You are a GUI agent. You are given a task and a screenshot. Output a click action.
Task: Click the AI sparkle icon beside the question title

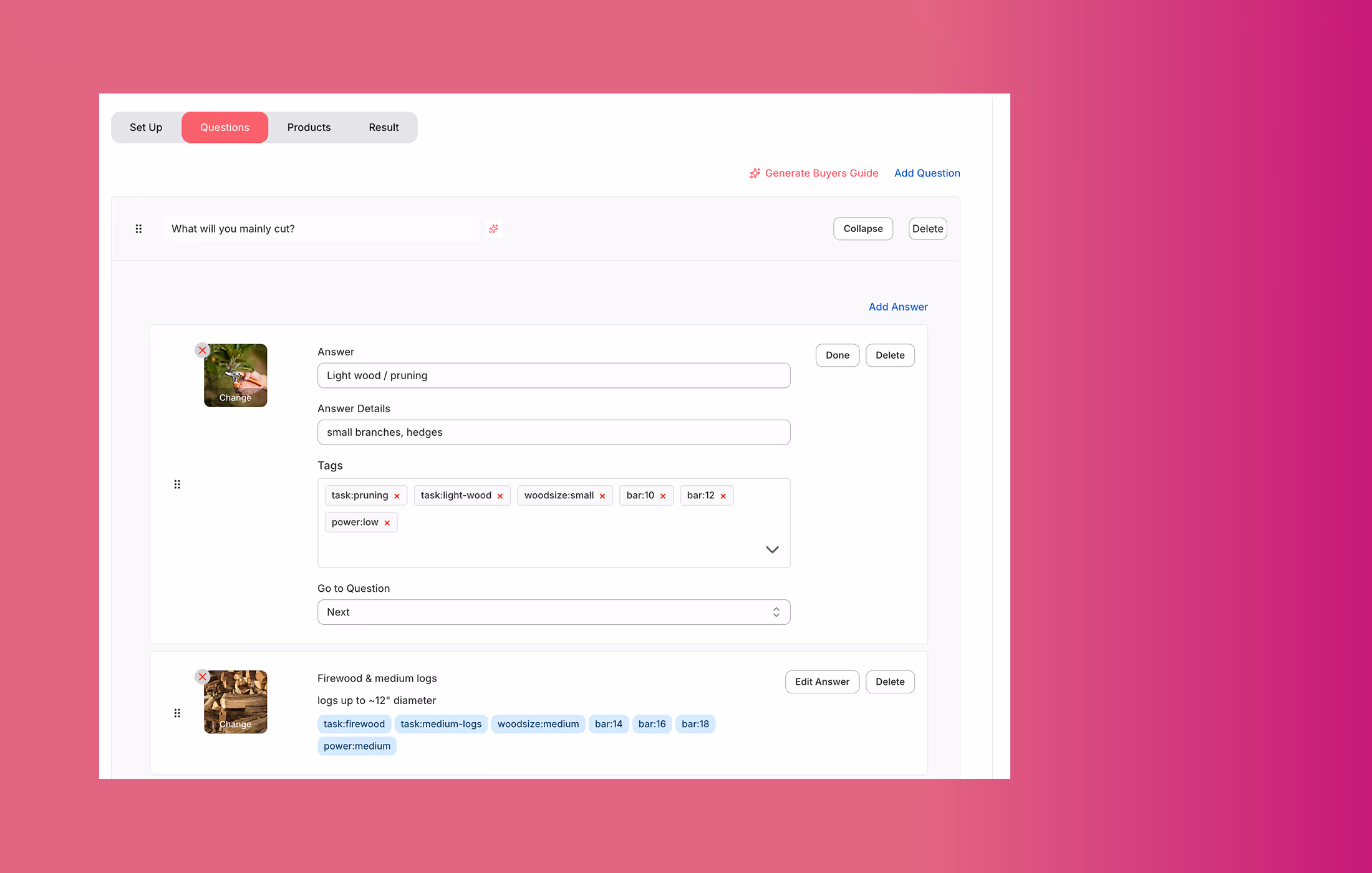coord(493,229)
